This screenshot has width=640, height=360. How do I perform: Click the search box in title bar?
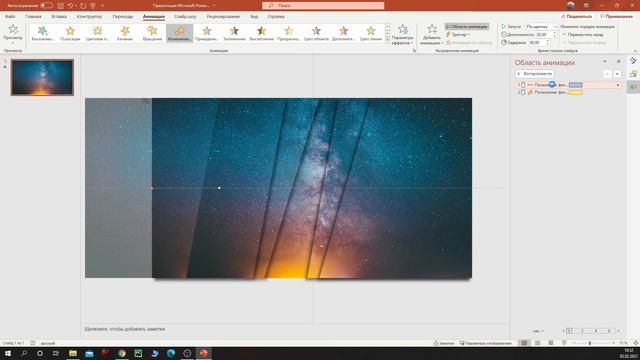pos(323,6)
